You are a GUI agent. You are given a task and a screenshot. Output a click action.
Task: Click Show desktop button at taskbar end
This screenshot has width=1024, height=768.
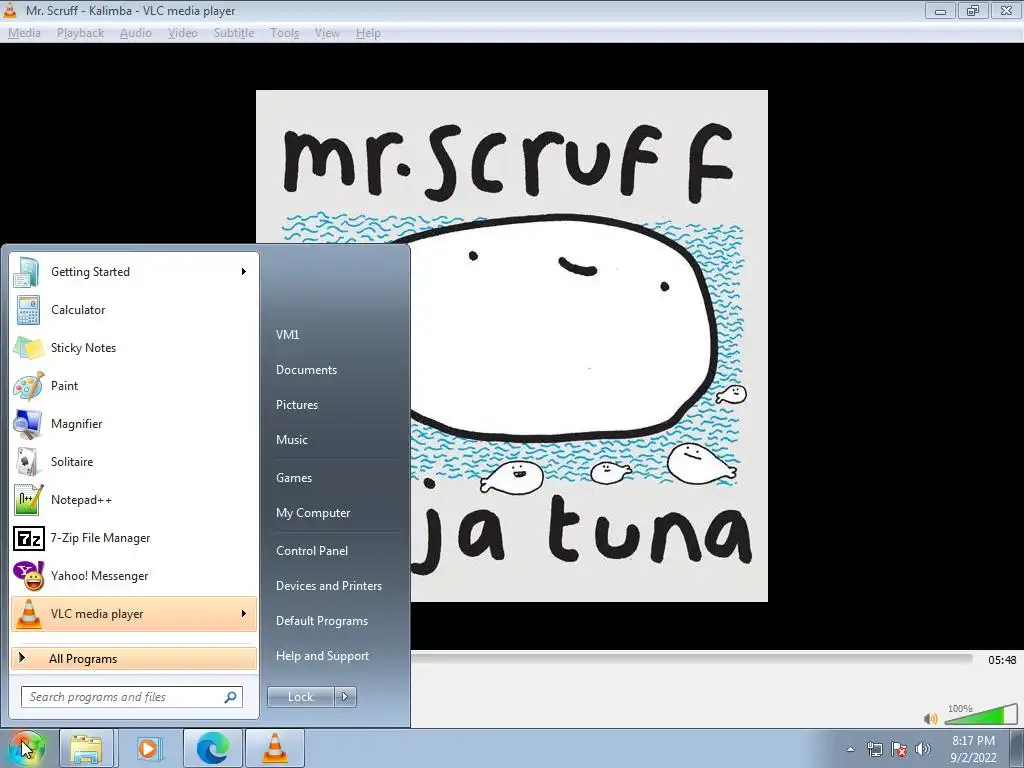point(1017,748)
